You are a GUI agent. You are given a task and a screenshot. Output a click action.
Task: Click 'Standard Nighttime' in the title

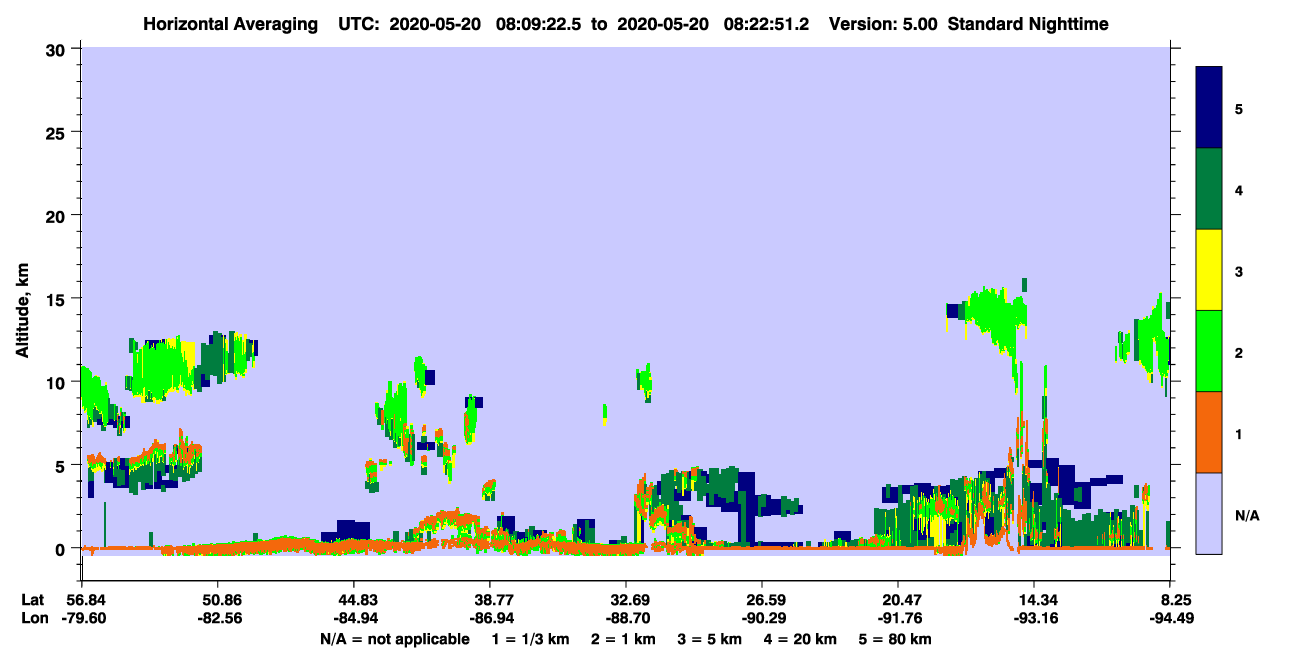click(1028, 24)
